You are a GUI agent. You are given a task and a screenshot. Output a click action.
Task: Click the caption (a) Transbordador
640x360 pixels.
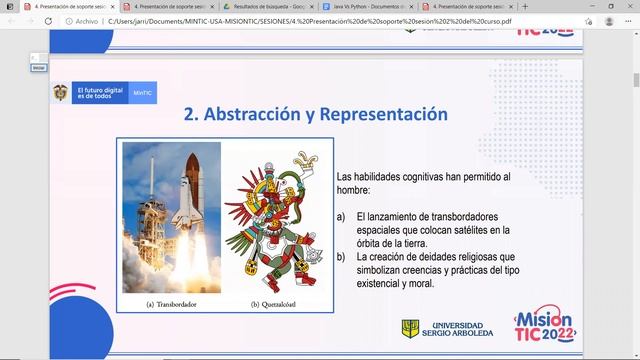pyautogui.click(x=171, y=304)
